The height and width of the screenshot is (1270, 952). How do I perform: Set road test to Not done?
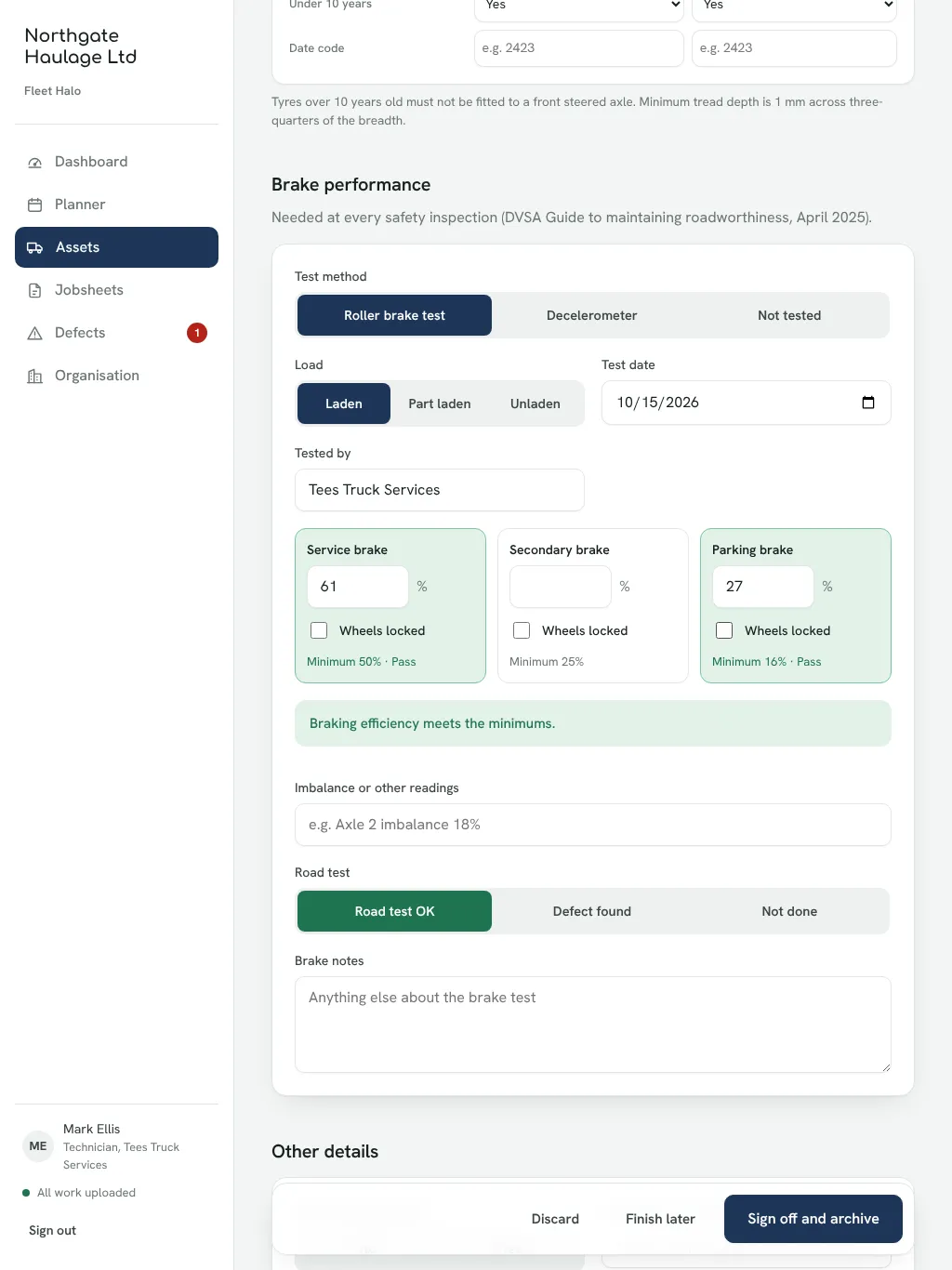[789, 911]
